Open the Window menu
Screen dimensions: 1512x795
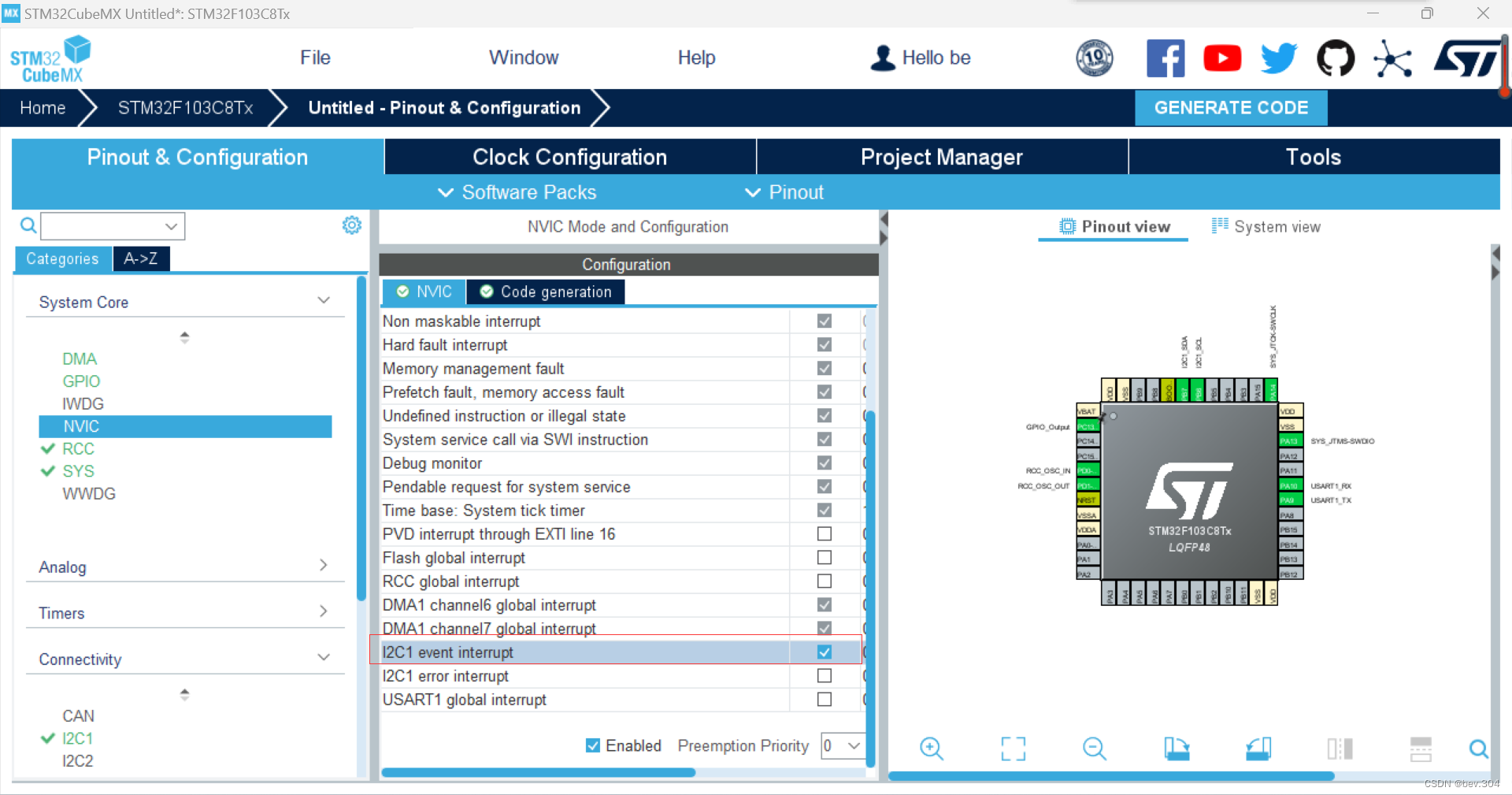[524, 58]
